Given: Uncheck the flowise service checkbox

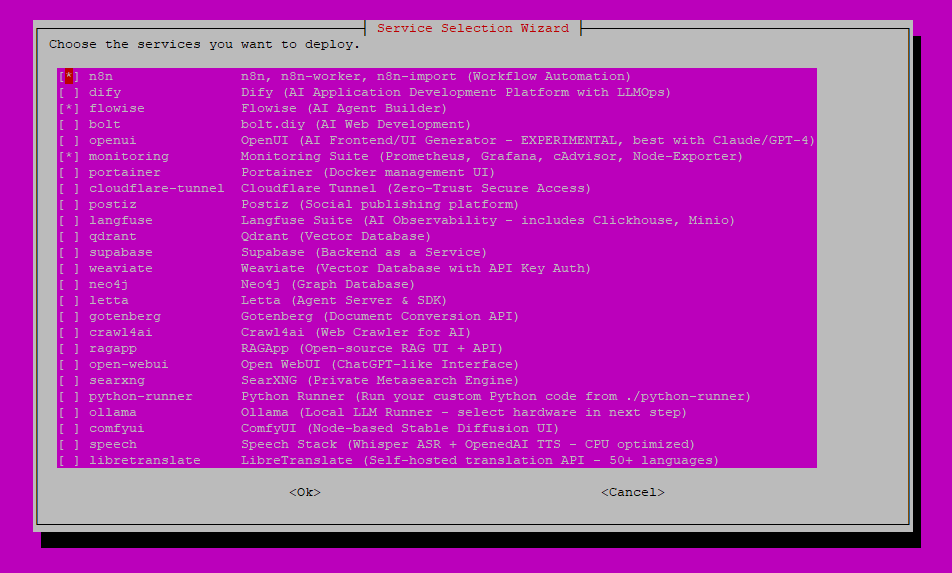Looking at the screenshot, I should [x=69, y=109].
